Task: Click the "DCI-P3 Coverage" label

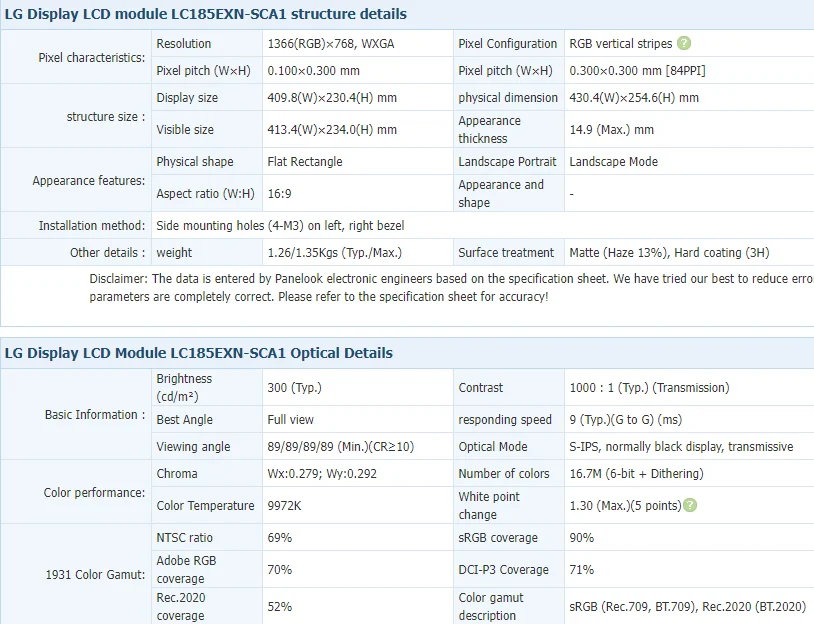Action: pyautogui.click(x=504, y=569)
